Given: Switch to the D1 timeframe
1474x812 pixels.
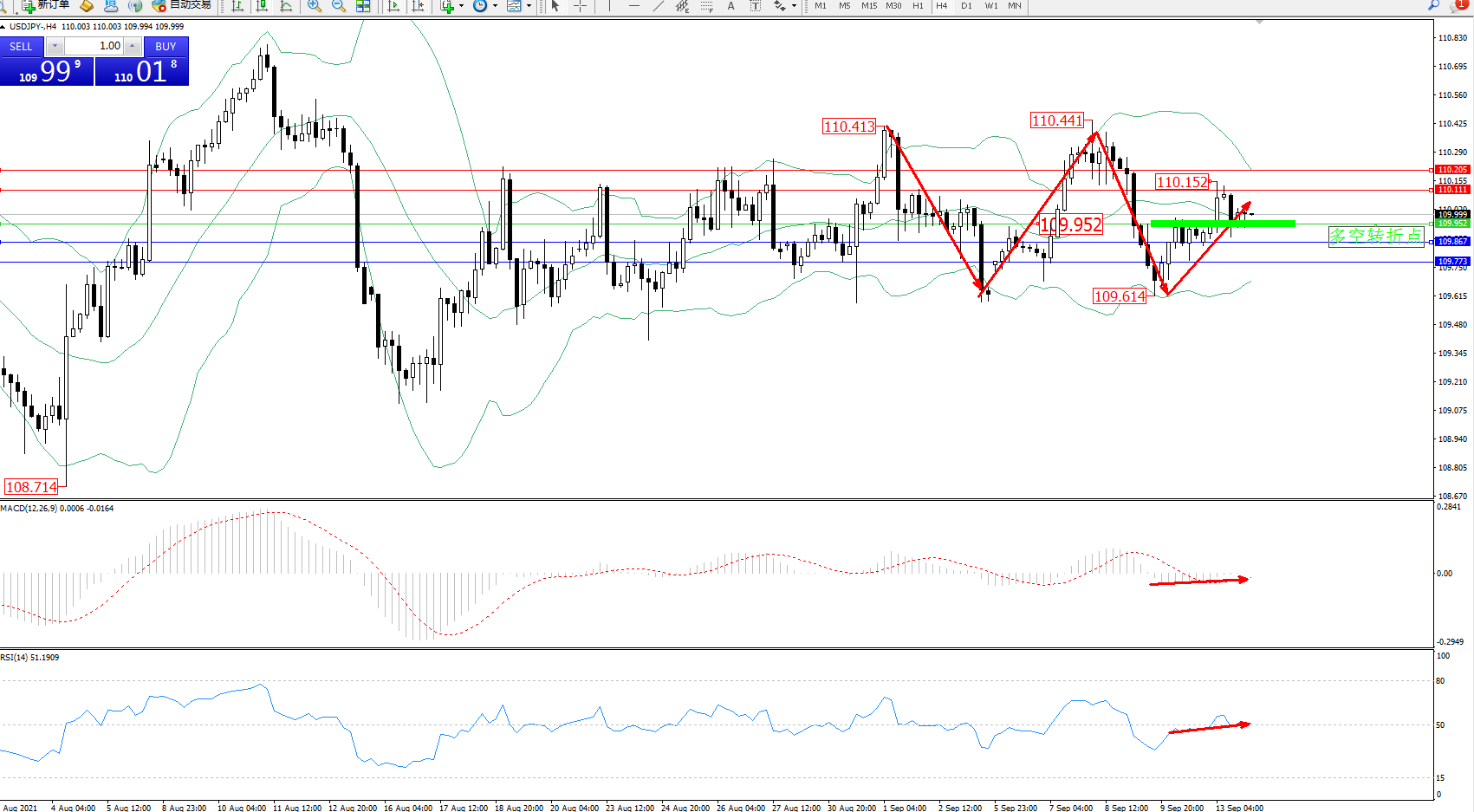Looking at the screenshot, I should [x=966, y=6].
